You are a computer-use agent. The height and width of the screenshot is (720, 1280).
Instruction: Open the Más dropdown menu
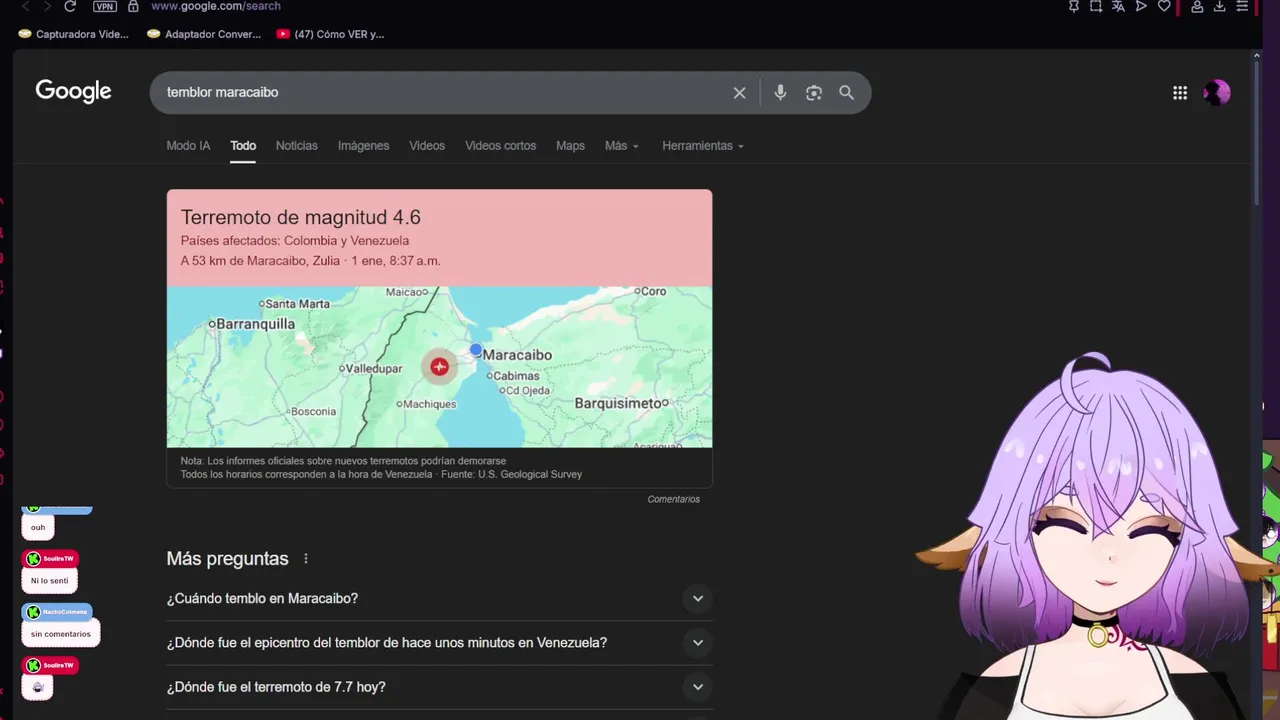point(621,146)
